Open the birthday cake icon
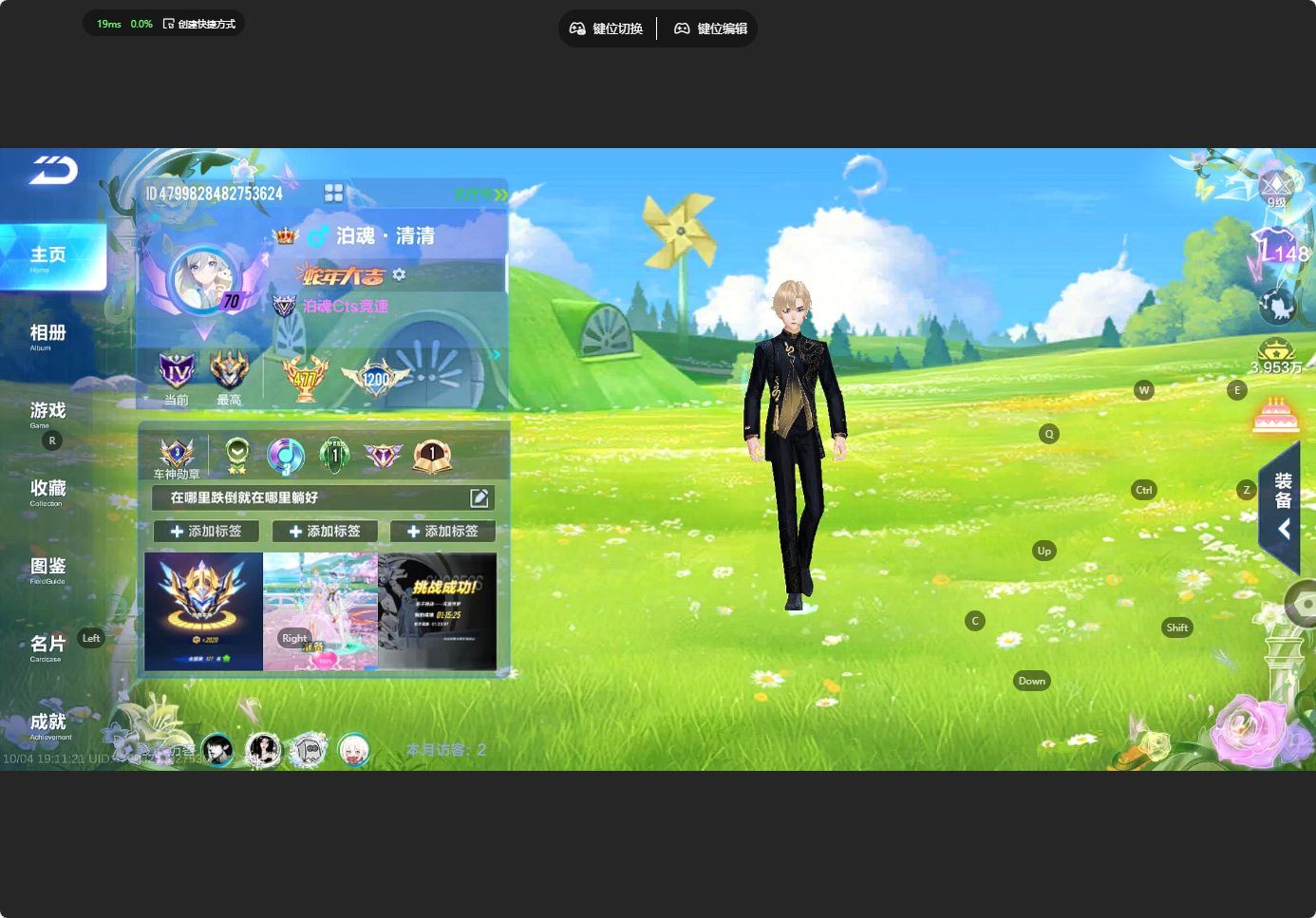 [x=1275, y=416]
